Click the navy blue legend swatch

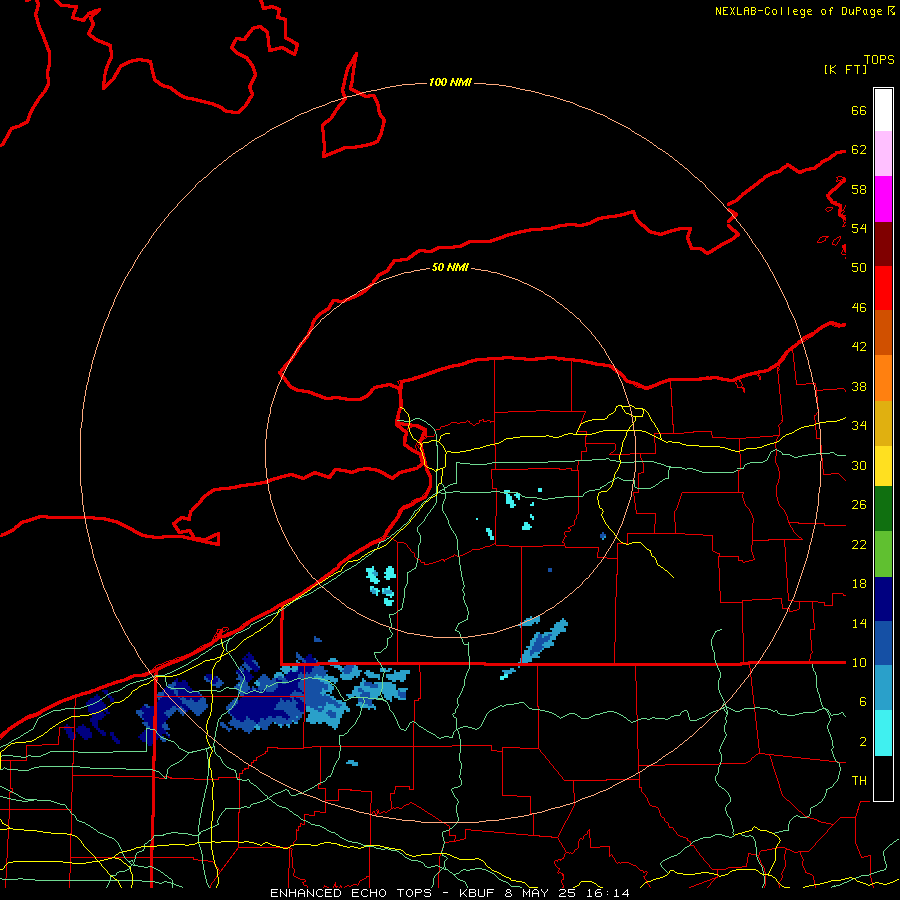(883, 599)
